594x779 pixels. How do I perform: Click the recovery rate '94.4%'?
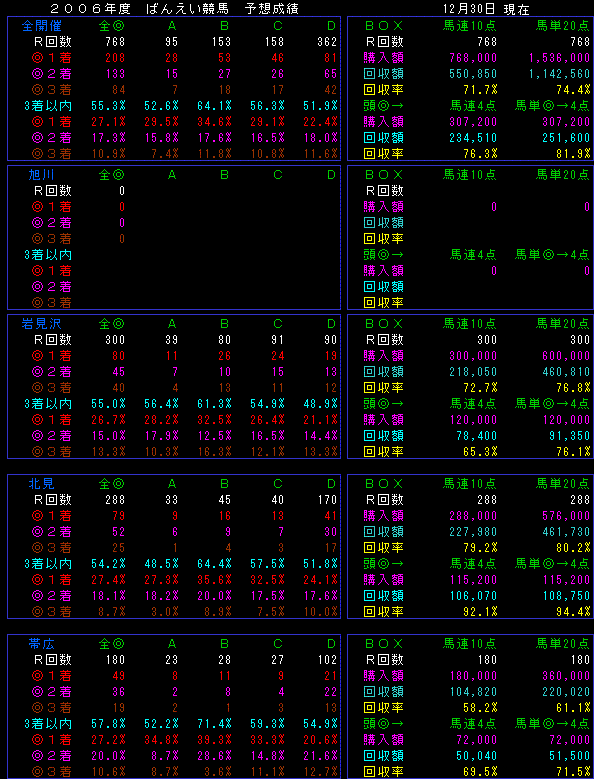point(576,611)
